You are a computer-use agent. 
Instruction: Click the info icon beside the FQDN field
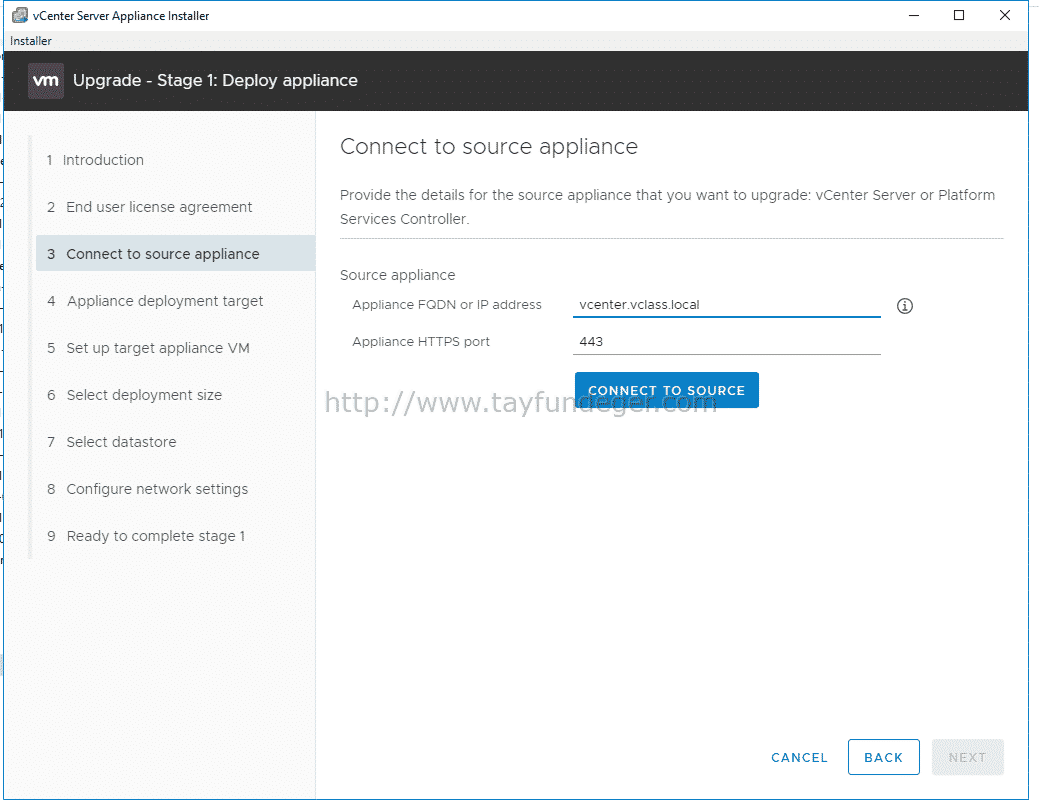904,306
